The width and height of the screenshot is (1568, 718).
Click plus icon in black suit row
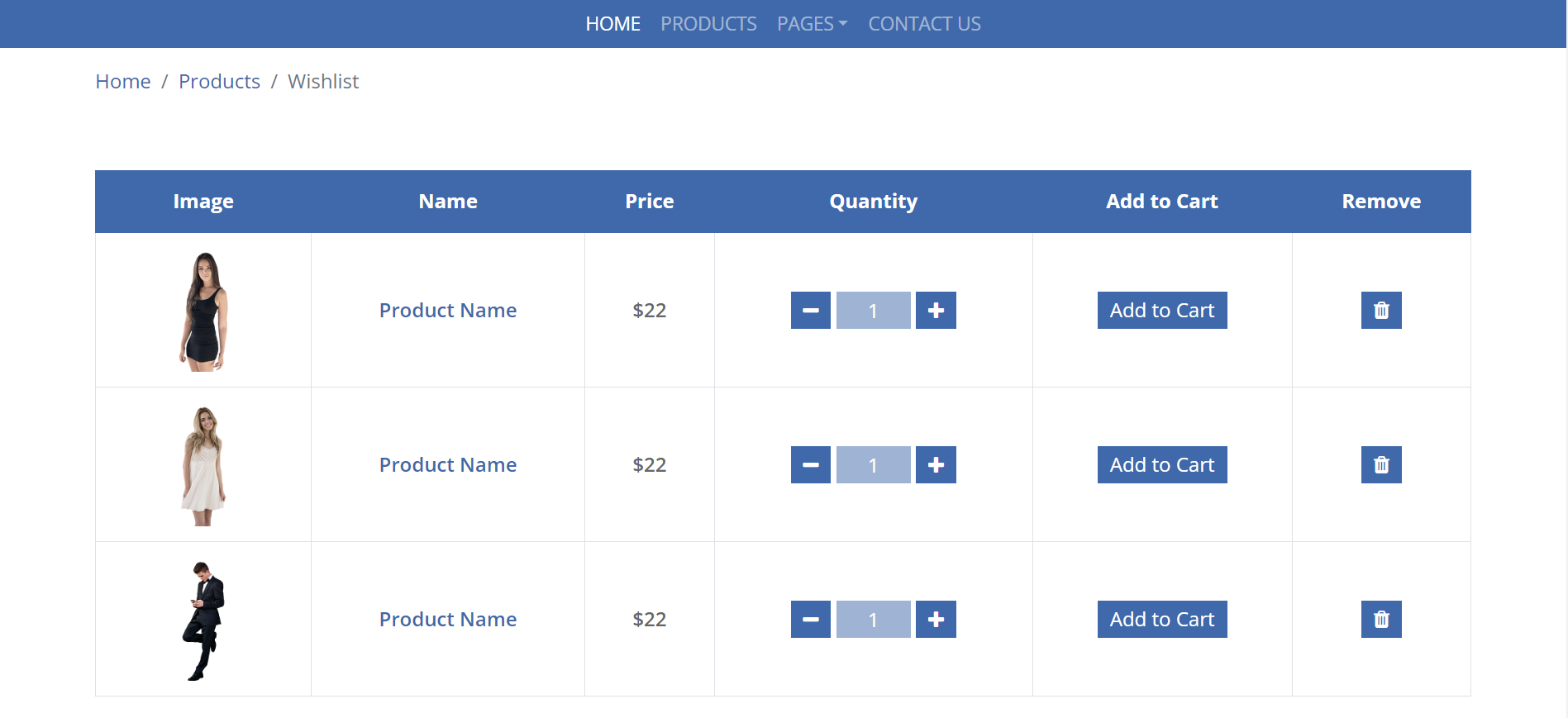pos(936,620)
